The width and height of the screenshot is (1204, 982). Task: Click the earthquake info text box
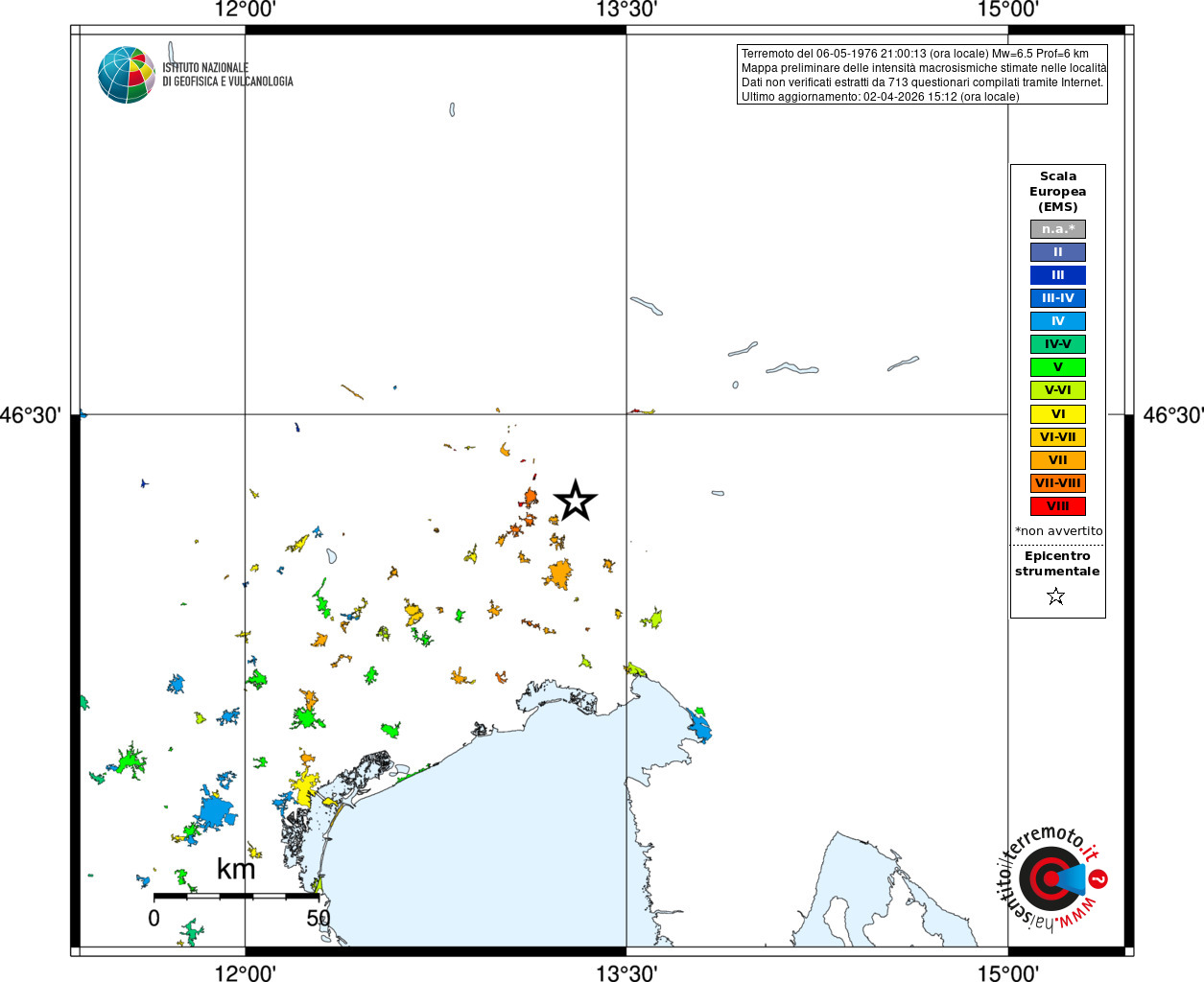pyautogui.click(x=922, y=75)
